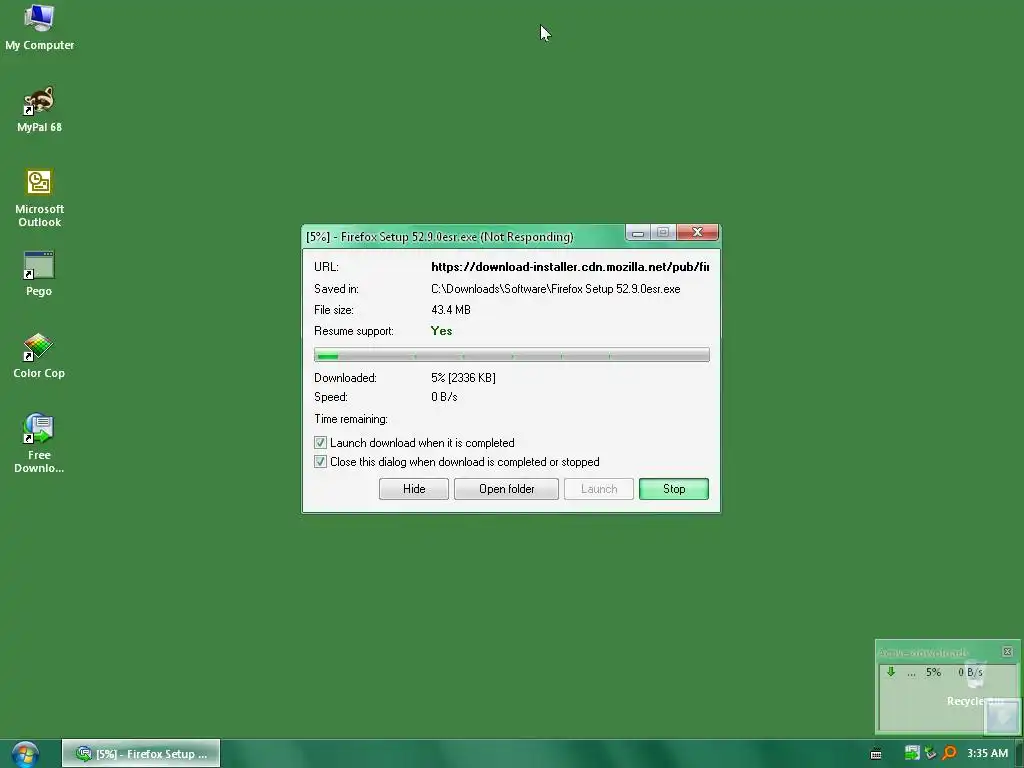
Task: Click the download progress bar
Action: (511, 355)
